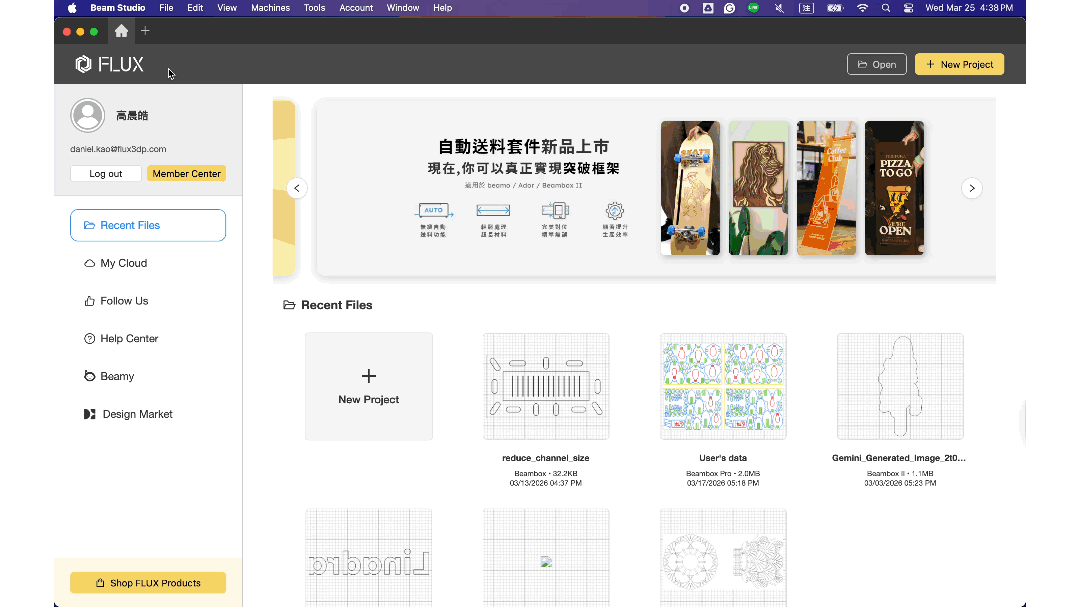
Task: Click the Pizza To Go banner image
Action: point(894,188)
